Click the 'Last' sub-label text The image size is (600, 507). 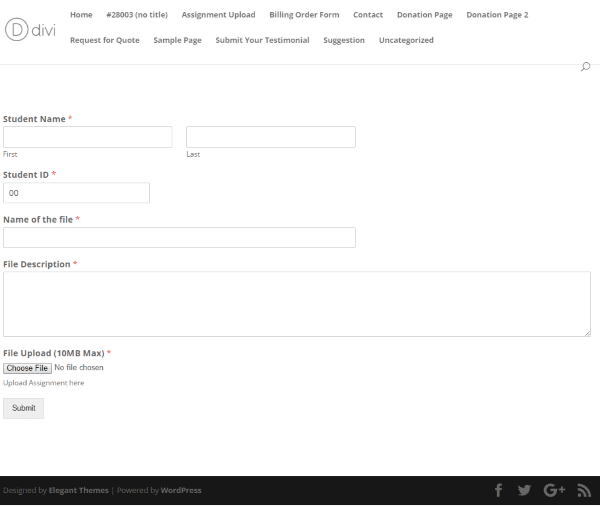click(x=193, y=154)
